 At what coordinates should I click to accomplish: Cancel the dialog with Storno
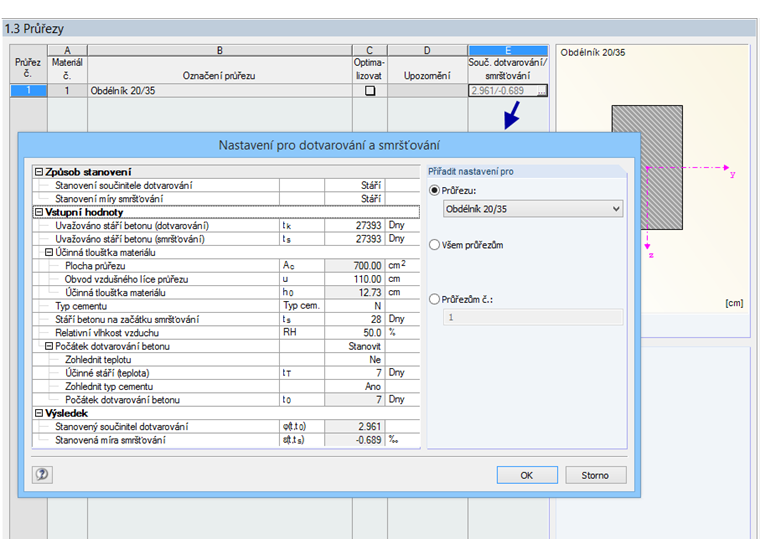595,475
